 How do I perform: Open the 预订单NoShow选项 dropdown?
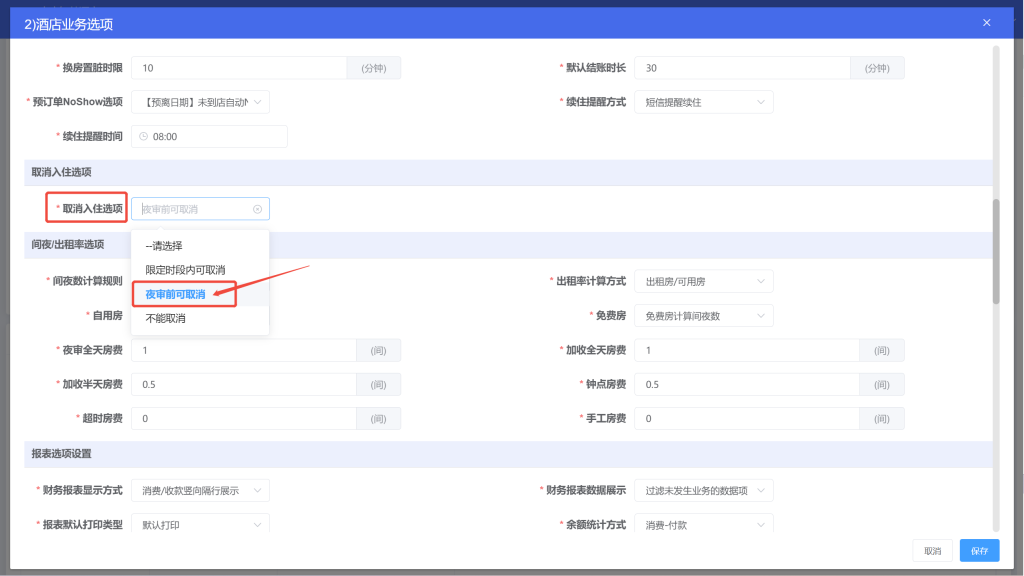(x=200, y=102)
